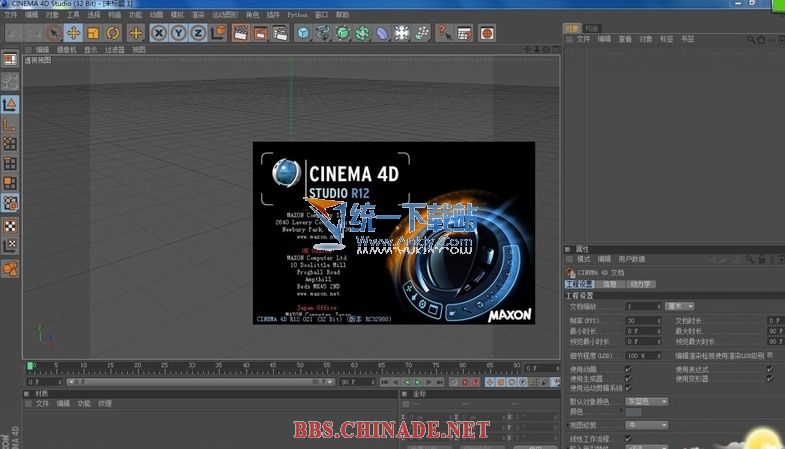Toggle the 使用运动剪辑系统 checkbox
785x449 pixels.
pyautogui.click(x=628, y=388)
